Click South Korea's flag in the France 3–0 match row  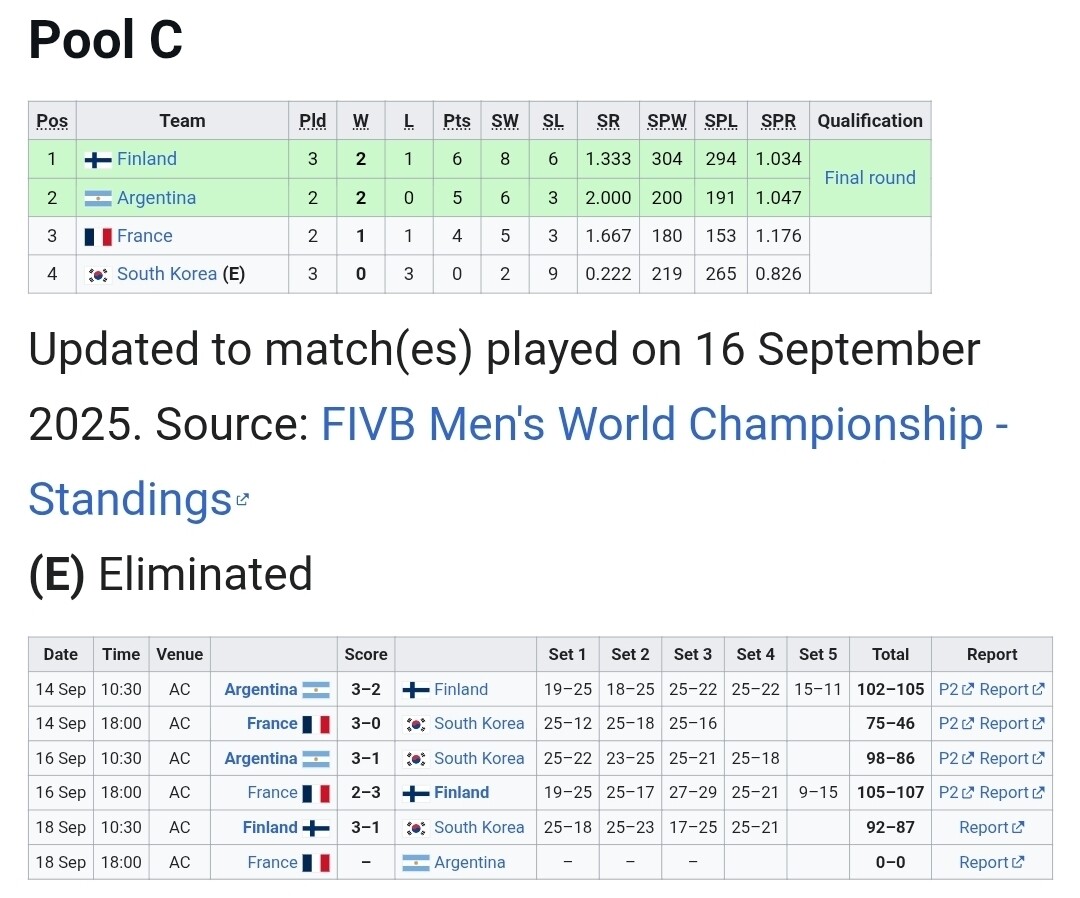point(416,724)
